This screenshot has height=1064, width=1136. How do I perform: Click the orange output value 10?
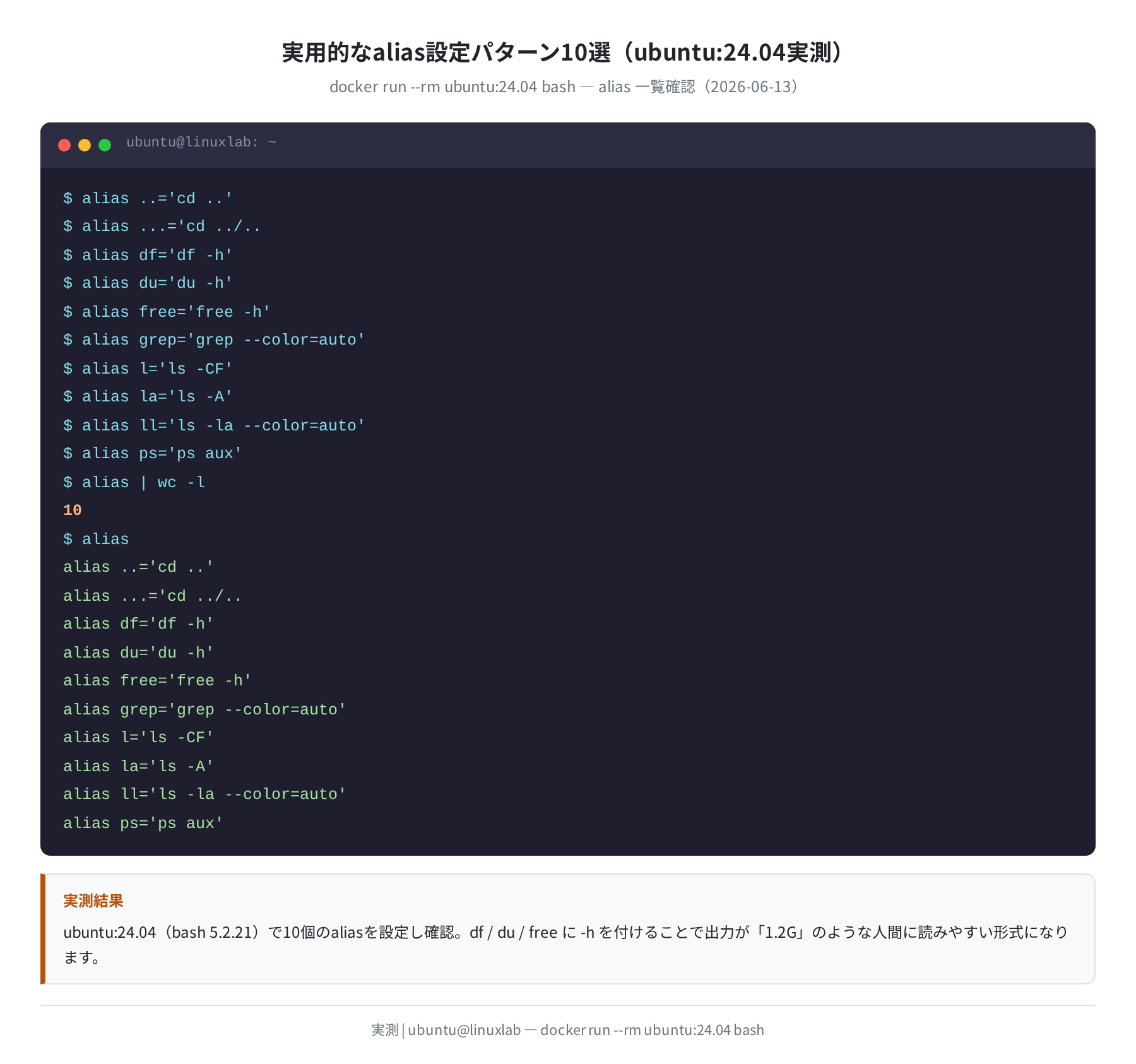(73, 510)
